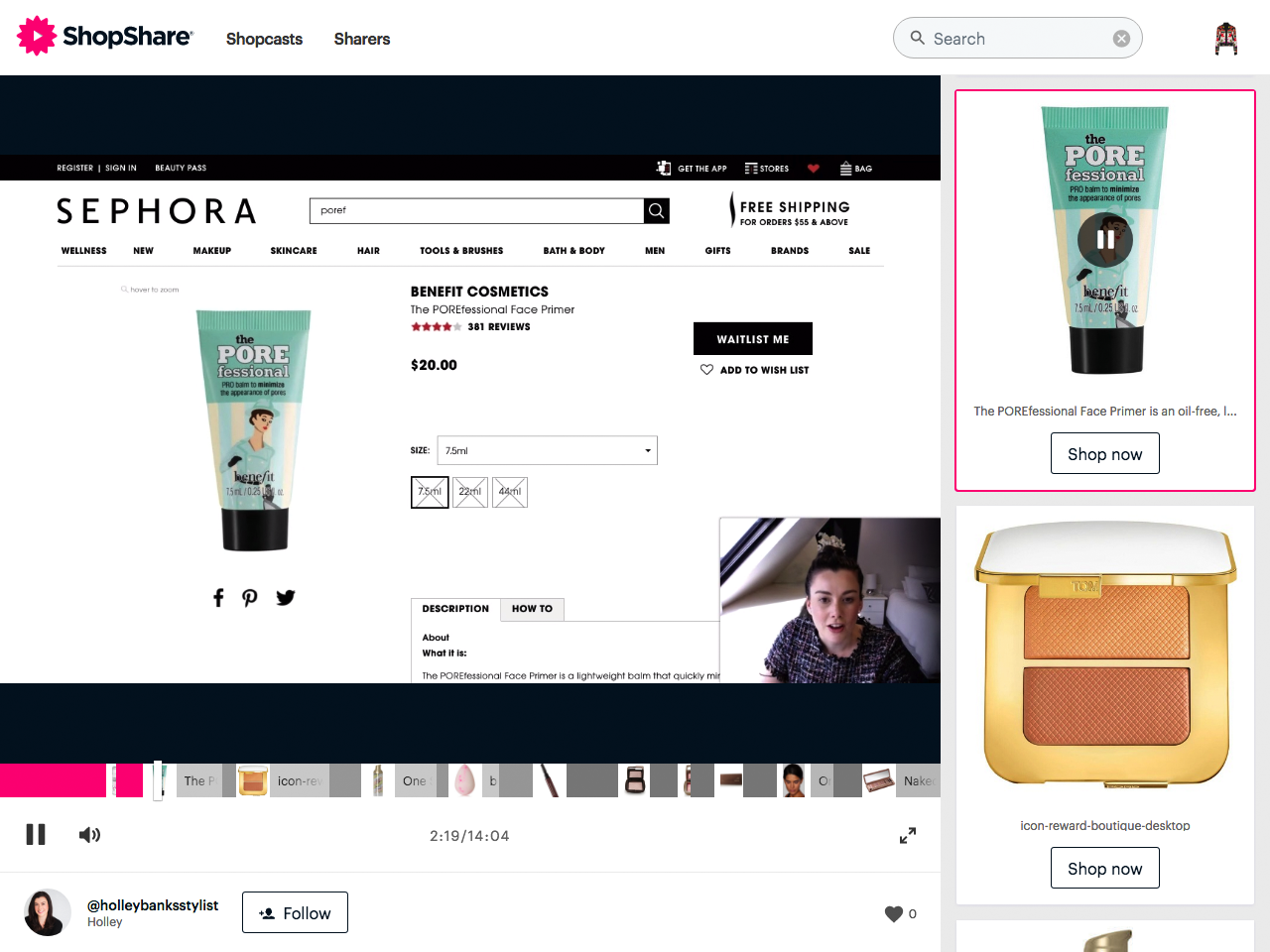
Task: Open the @holleybanksstylist profile link
Action: point(153,905)
